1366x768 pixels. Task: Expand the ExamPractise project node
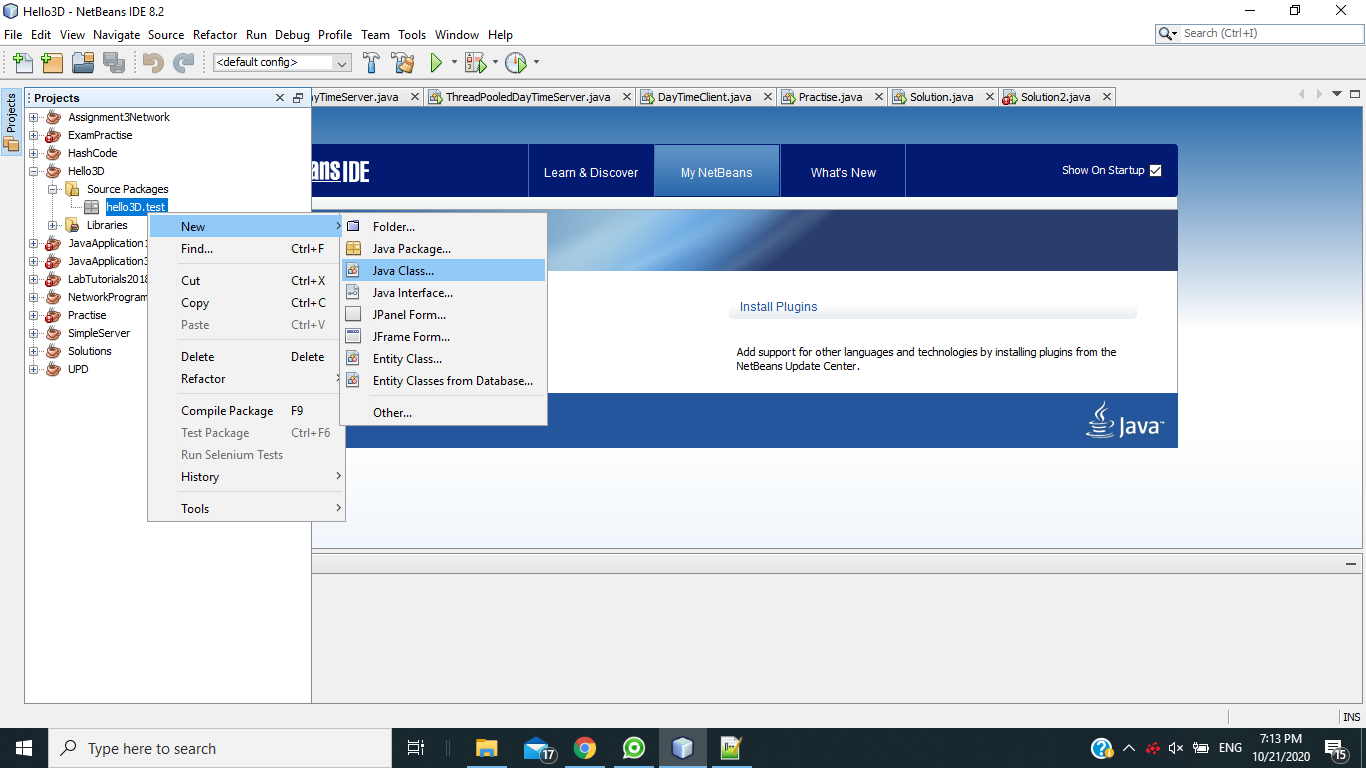(x=34, y=135)
